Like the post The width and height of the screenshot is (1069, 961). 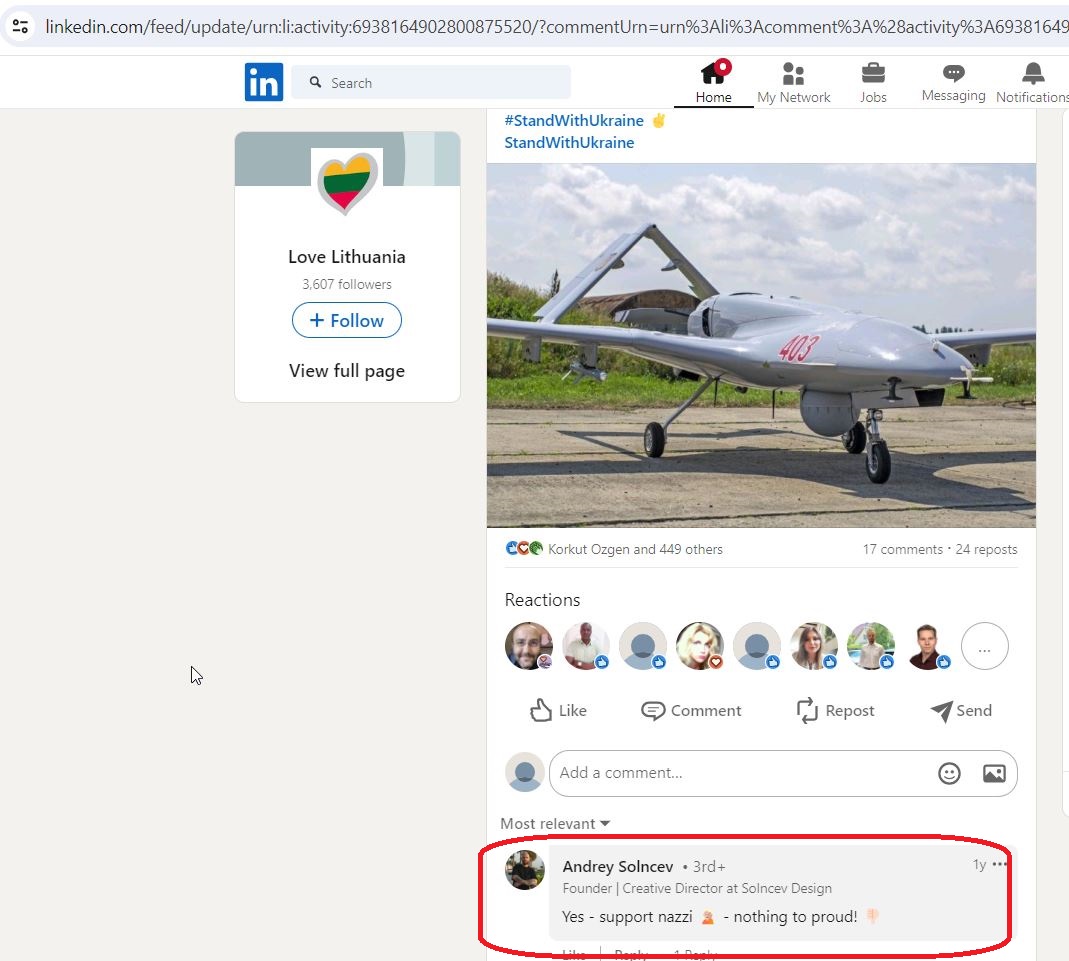pyautogui.click(x=558, y=711)
